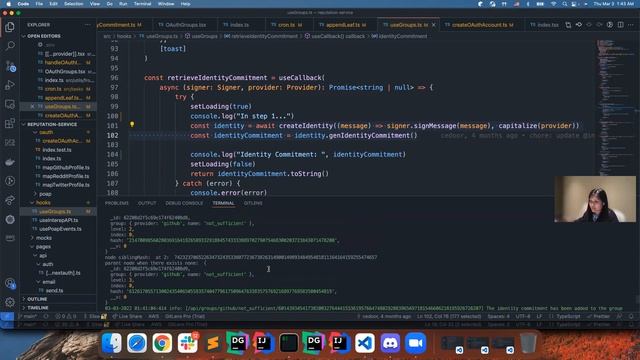Open the Live Share view in activity bar
The width and height of the screenshot is (640, 360).
(10, 200)
